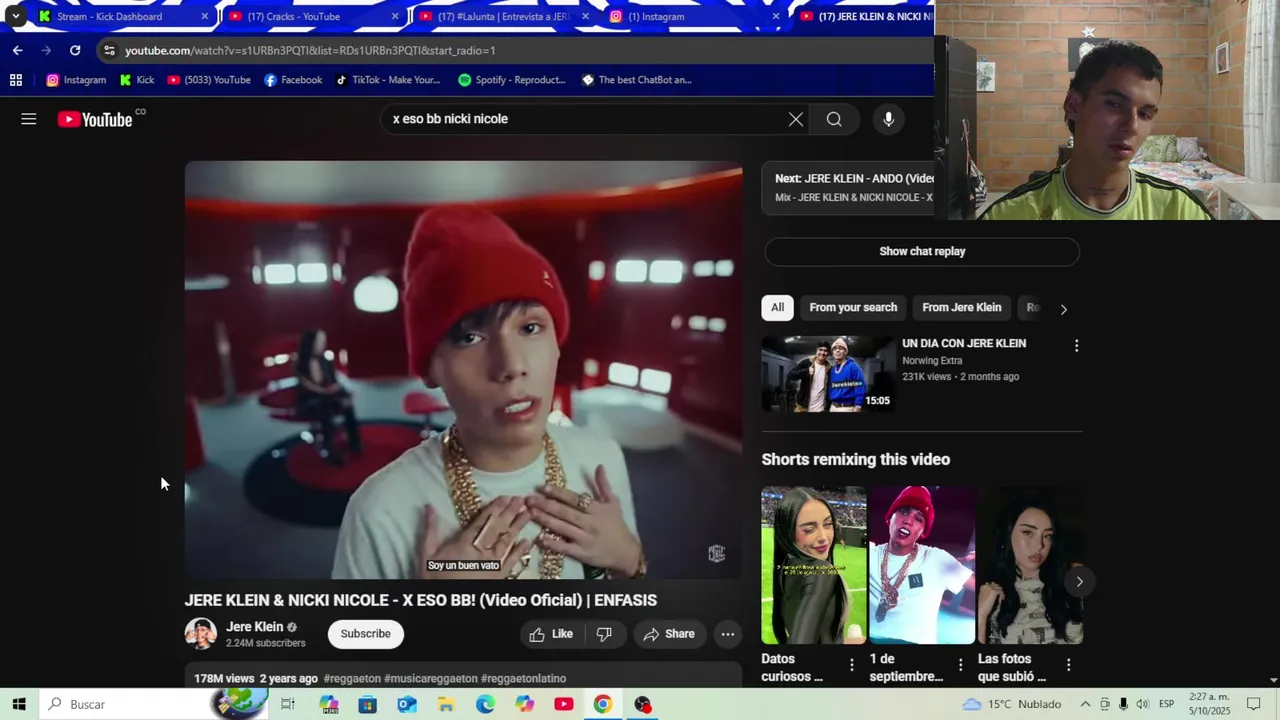Open the Windows Start menu
The image size is (1280, 720).
[x=19, y=704]
